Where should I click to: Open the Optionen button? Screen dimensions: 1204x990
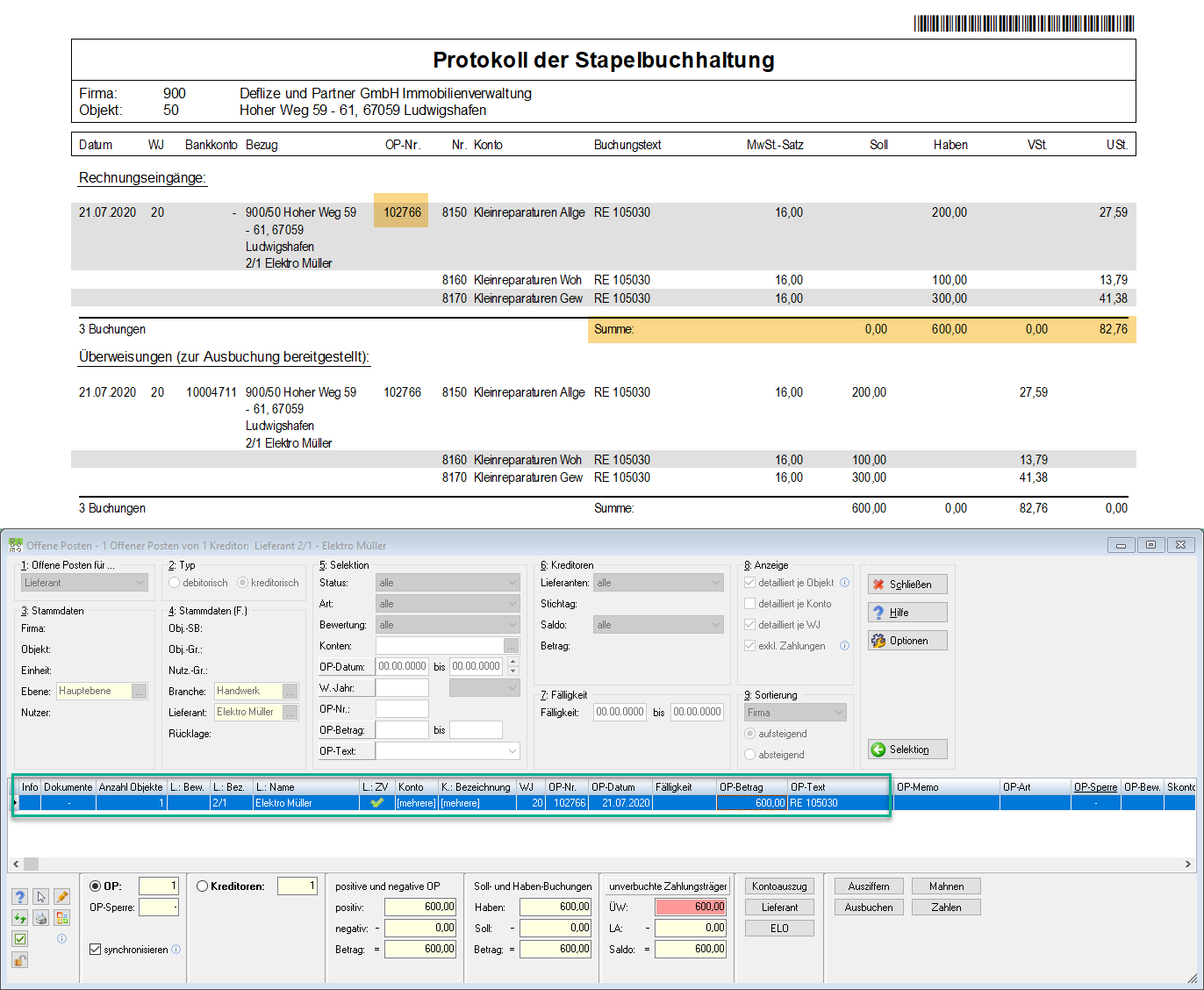coord(907,641)
